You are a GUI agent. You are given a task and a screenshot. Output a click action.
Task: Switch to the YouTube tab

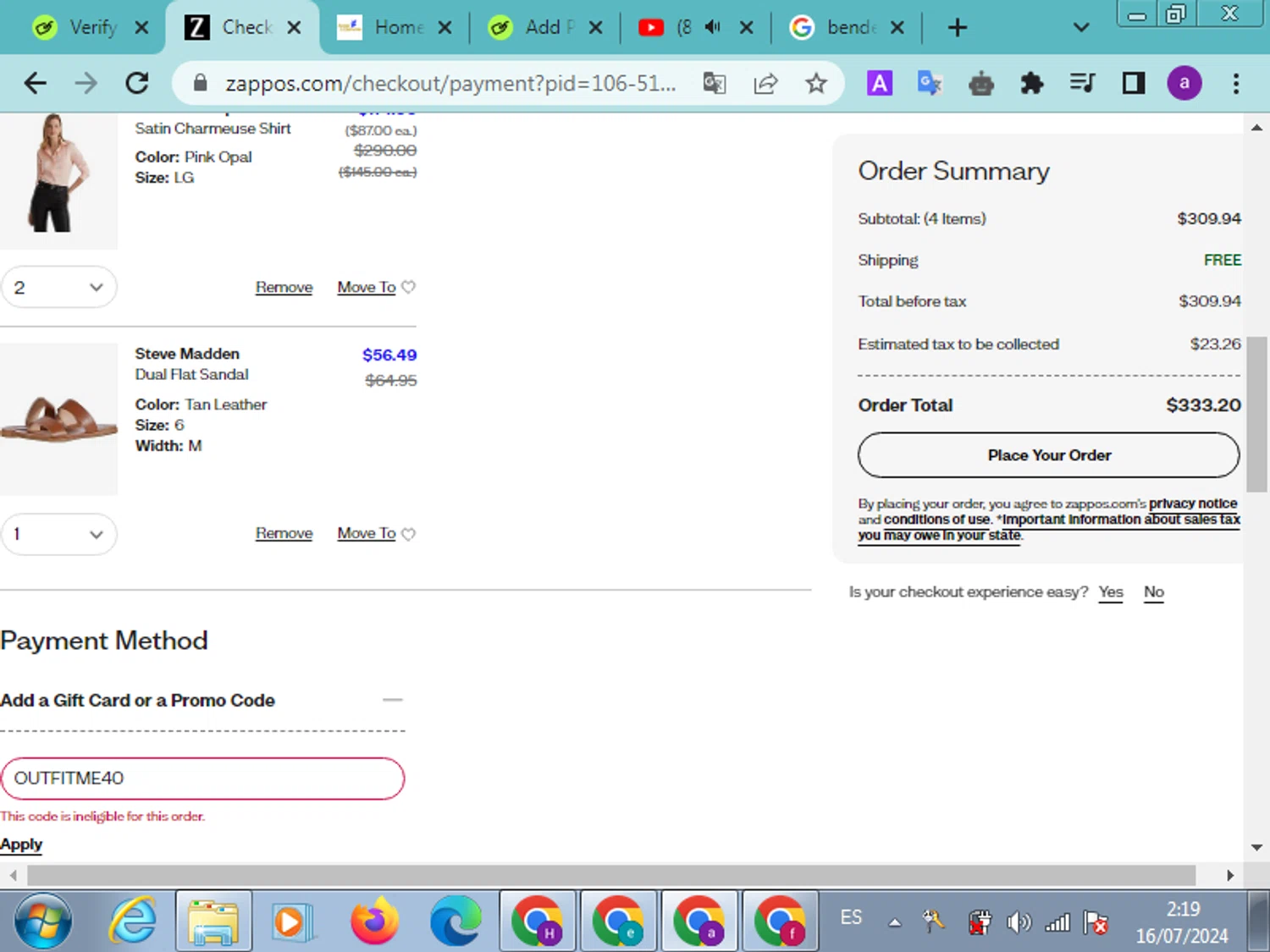696,28
